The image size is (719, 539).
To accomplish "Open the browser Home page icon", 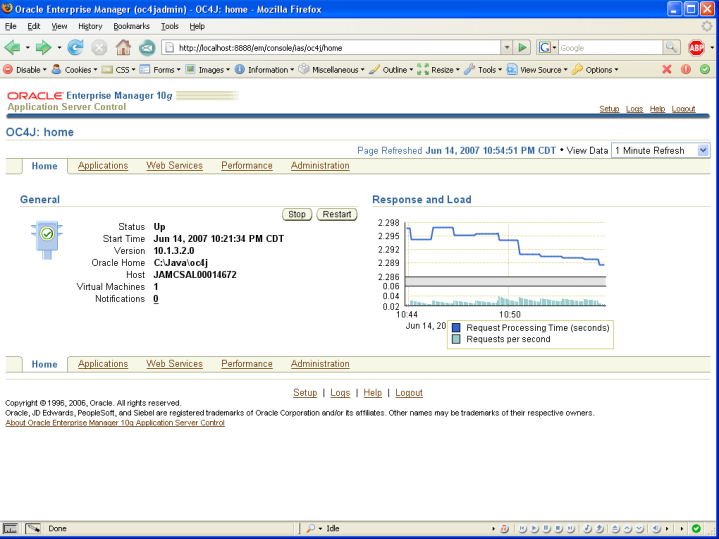I will click(x=123, y=47).
